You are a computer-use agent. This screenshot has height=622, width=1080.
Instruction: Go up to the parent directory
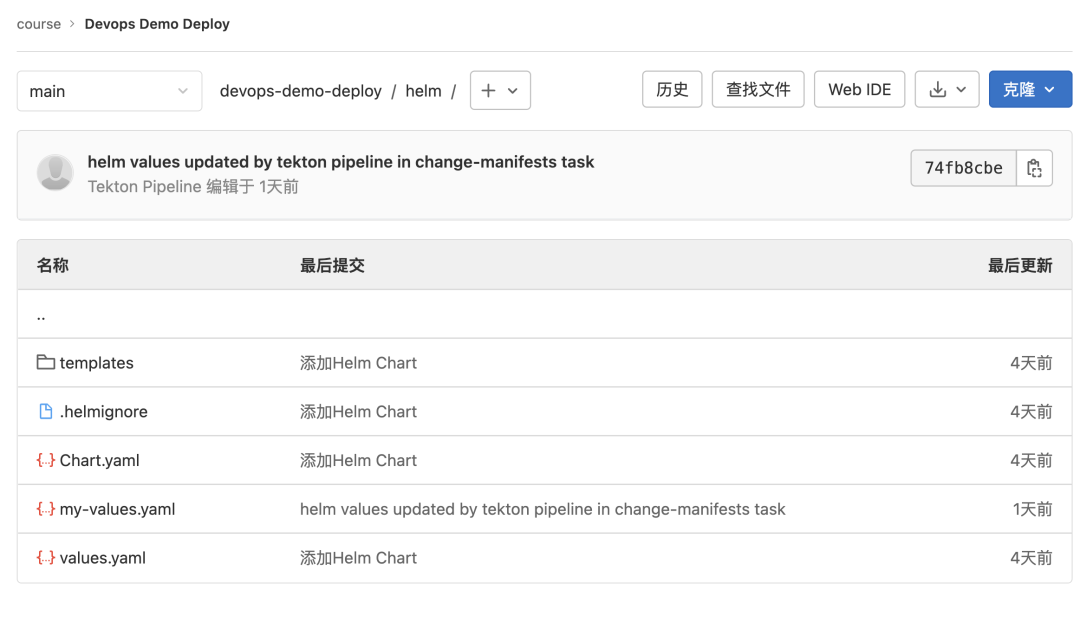pos(41,315)
